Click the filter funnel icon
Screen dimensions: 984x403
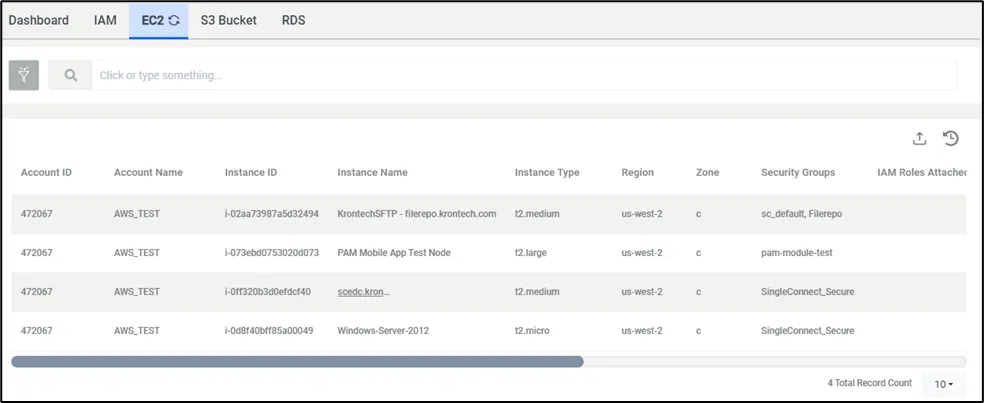coord(24,75)
